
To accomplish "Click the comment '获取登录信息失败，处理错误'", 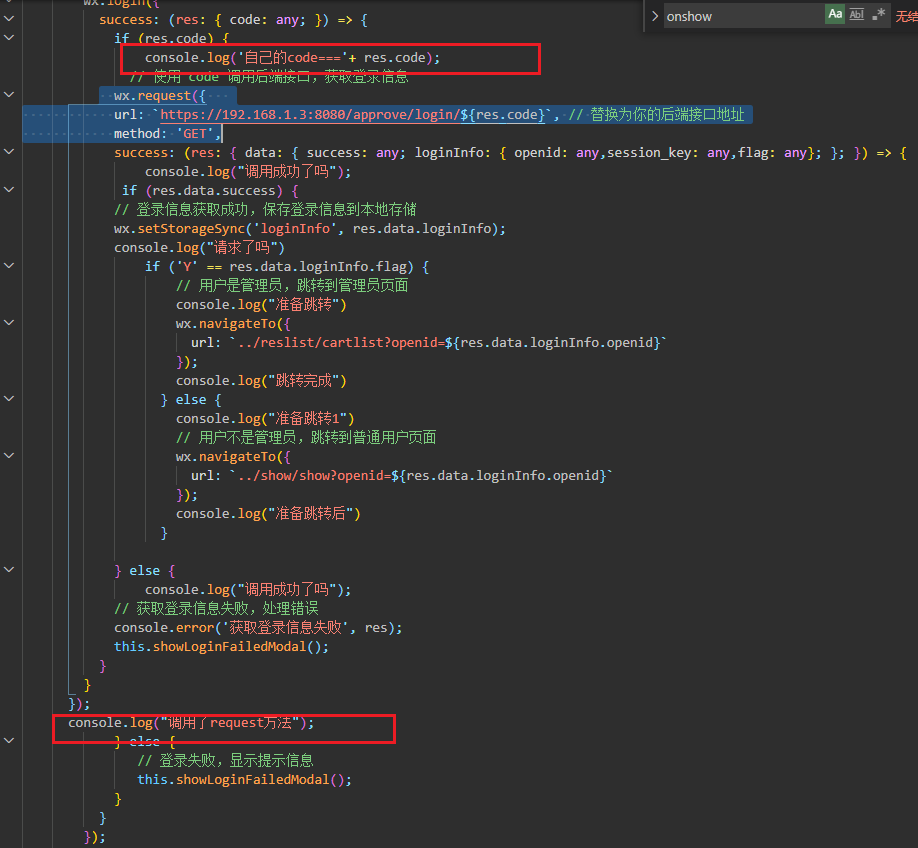I will coord(216,608).
